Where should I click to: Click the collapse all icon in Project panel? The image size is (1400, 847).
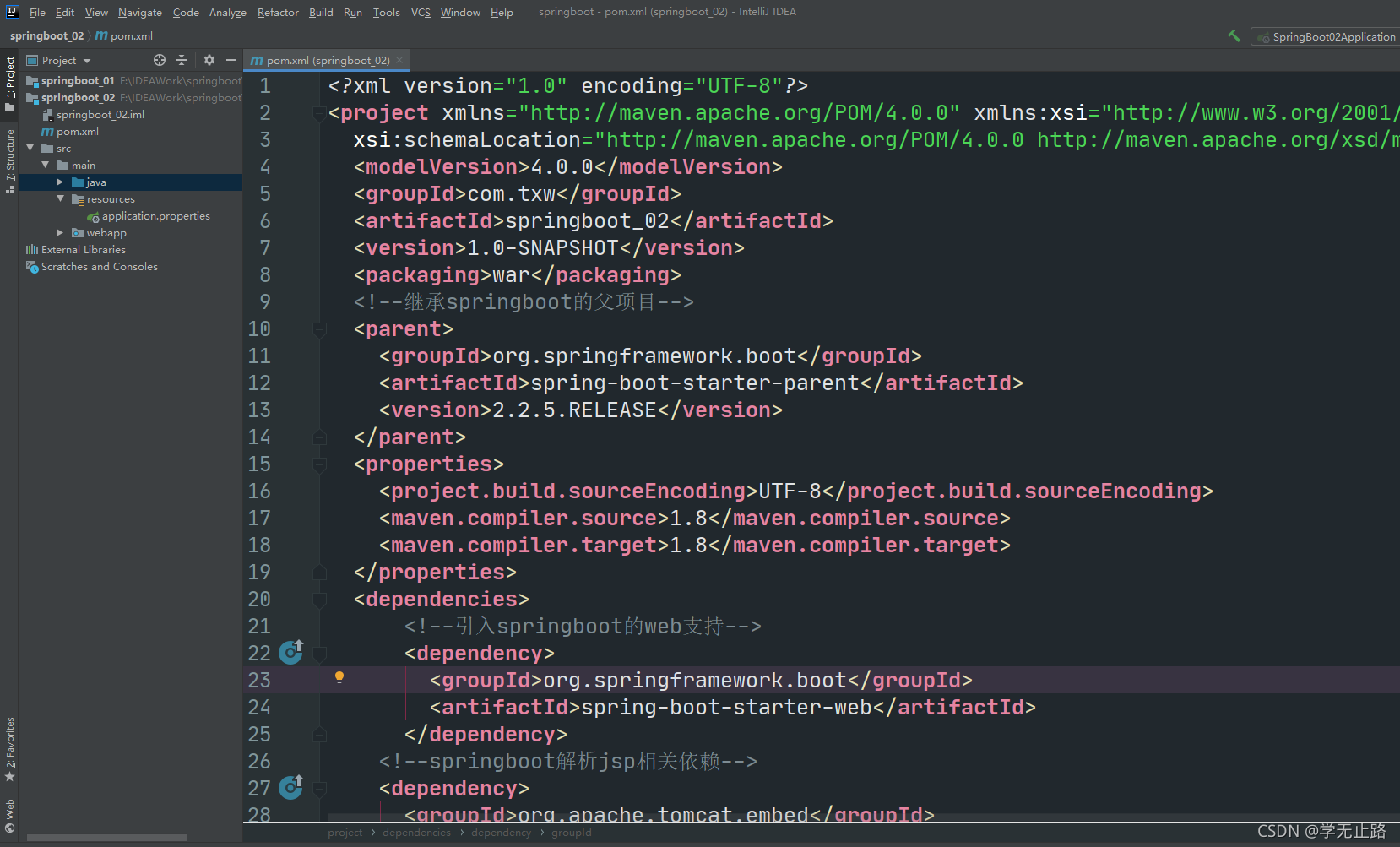pos(182,60)
